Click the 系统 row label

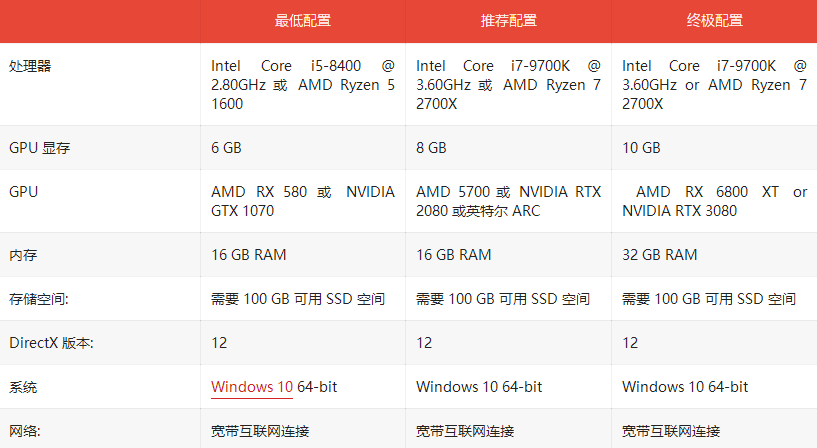pyautogui.click(x=23, y=387)
